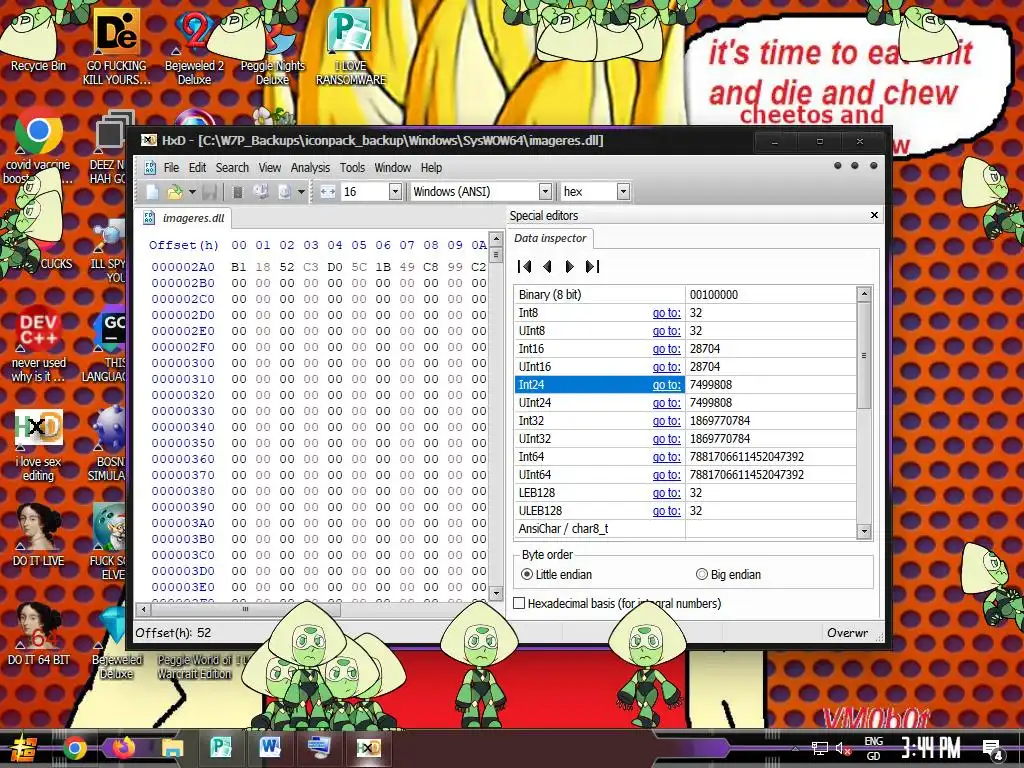1024x768 pixels.
Task: Select the Bejeweled 2 Deluxe desktop icon
Action: 194,46
